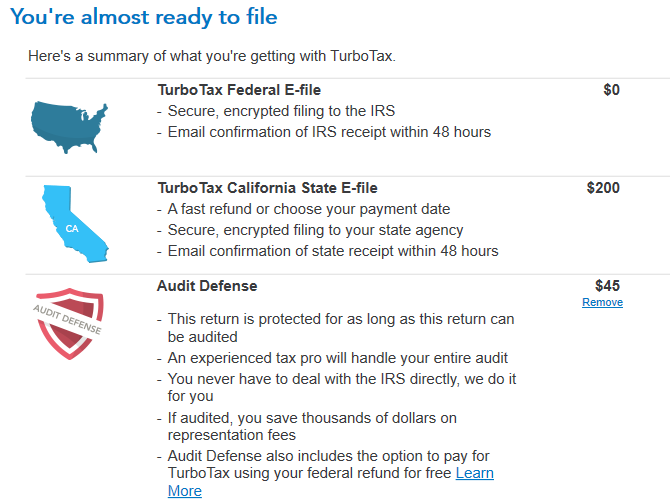Image resolution: width=670 pixels, height=501 pixels.
Task: Select the TurboTax California State E-file title
Action: click(x=267, y=188)
